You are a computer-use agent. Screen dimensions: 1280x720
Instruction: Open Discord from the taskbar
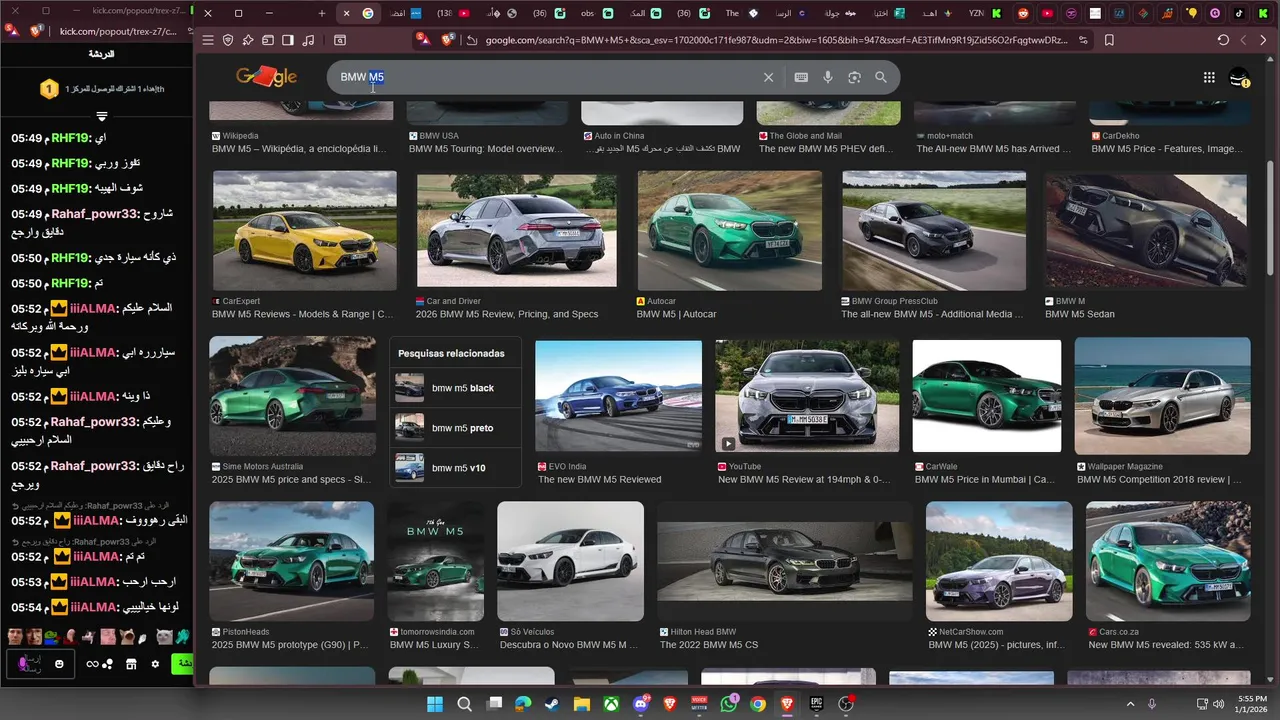641,704
